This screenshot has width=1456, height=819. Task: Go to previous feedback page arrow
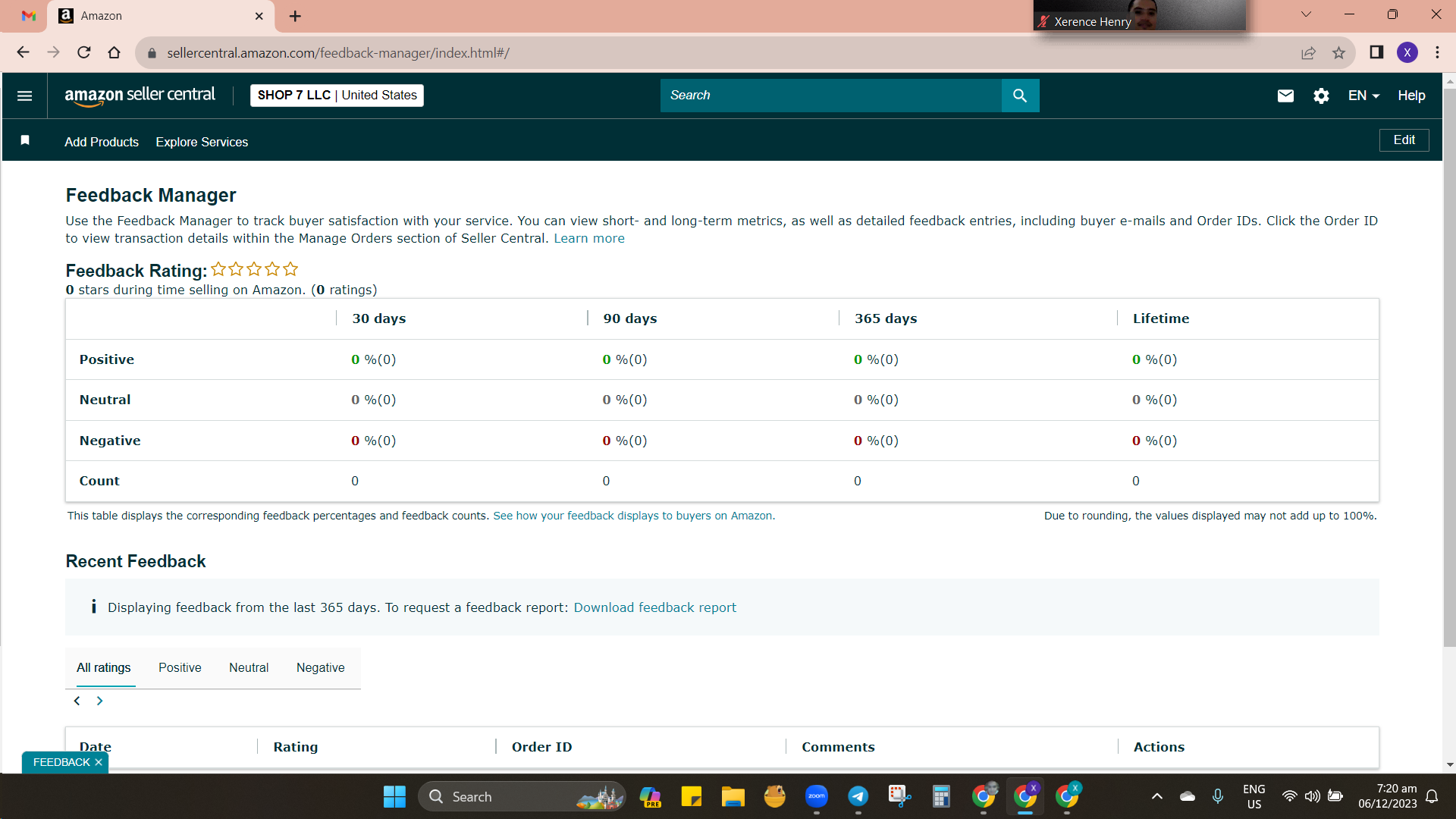pos(77,701)
